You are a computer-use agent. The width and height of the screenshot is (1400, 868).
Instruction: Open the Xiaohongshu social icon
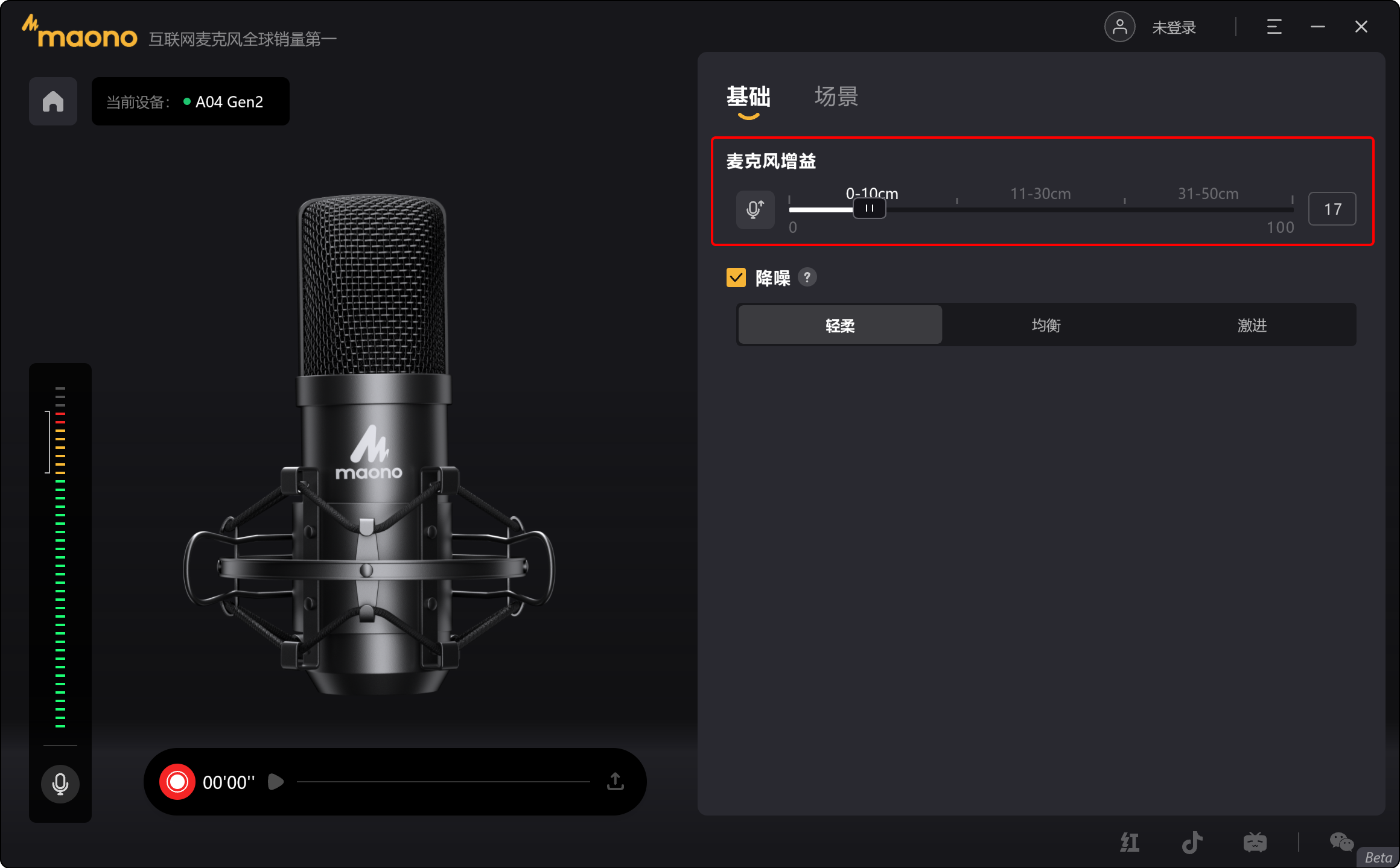1130,842
